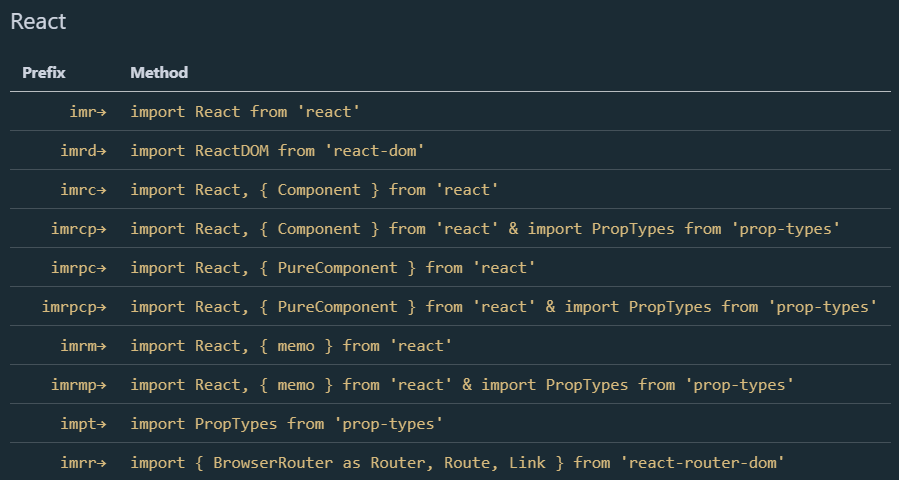The image size is (899, 480).
Task: Click the "import PropTypes from 'prop-types'" snippet
Action: coord(286,423)
